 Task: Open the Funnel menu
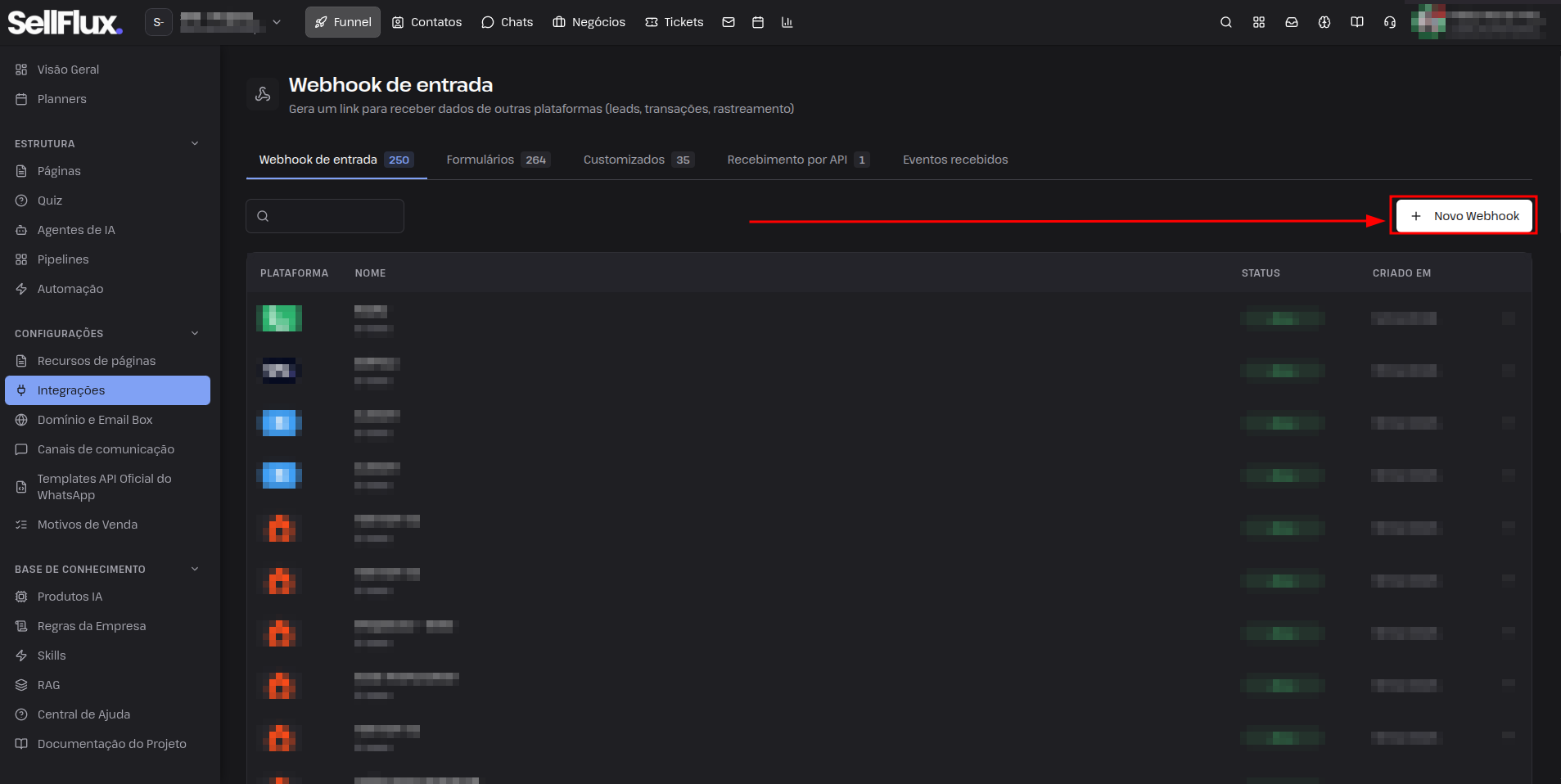(343, 22)
